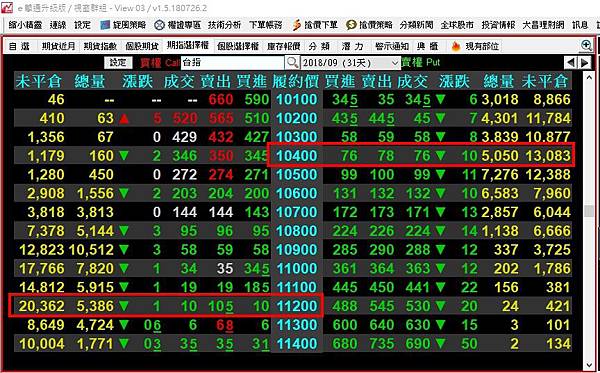Click the 履約價 column header
The image size is (600, 373).
point(297,81)
